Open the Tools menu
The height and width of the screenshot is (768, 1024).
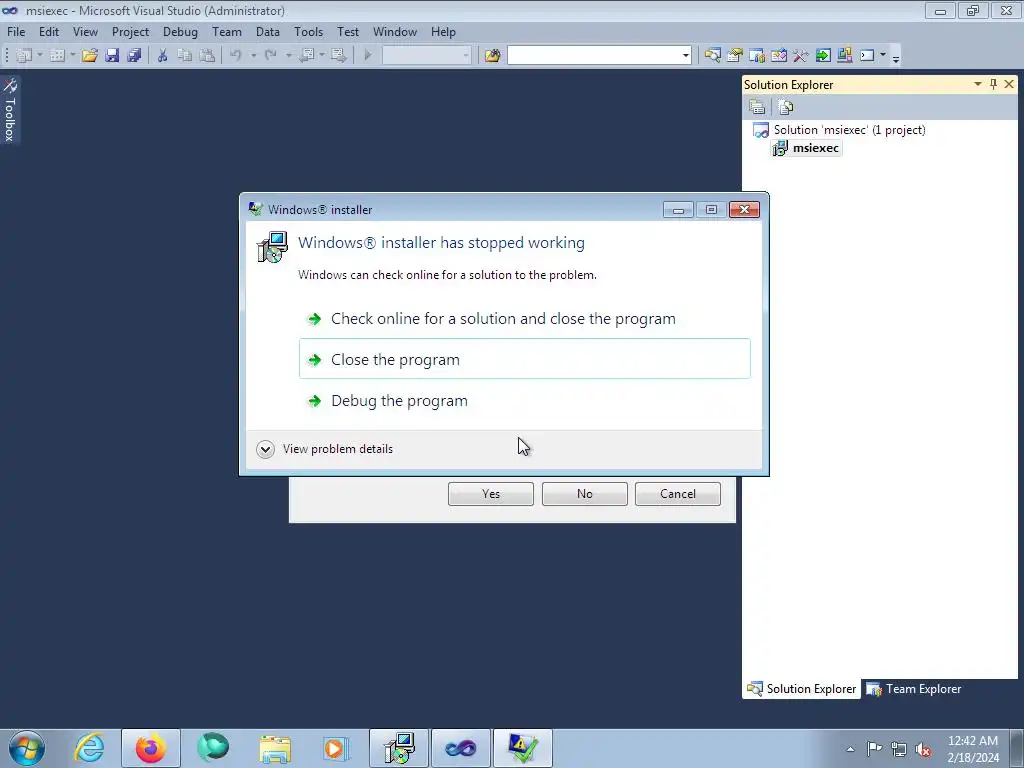308,31
